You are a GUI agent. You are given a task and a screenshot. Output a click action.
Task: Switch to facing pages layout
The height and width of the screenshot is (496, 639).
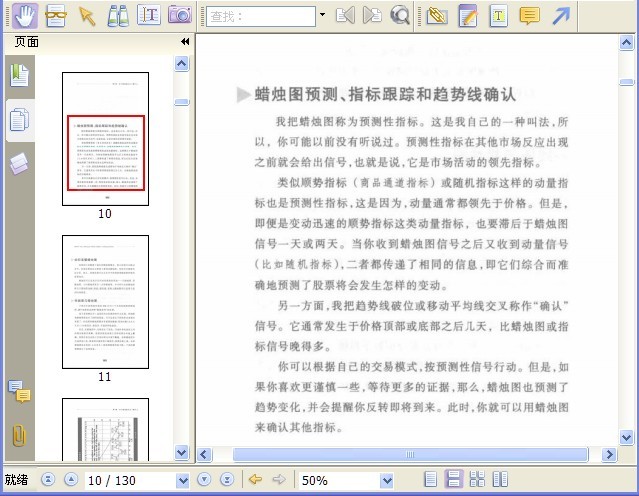[x=500, y=479]
